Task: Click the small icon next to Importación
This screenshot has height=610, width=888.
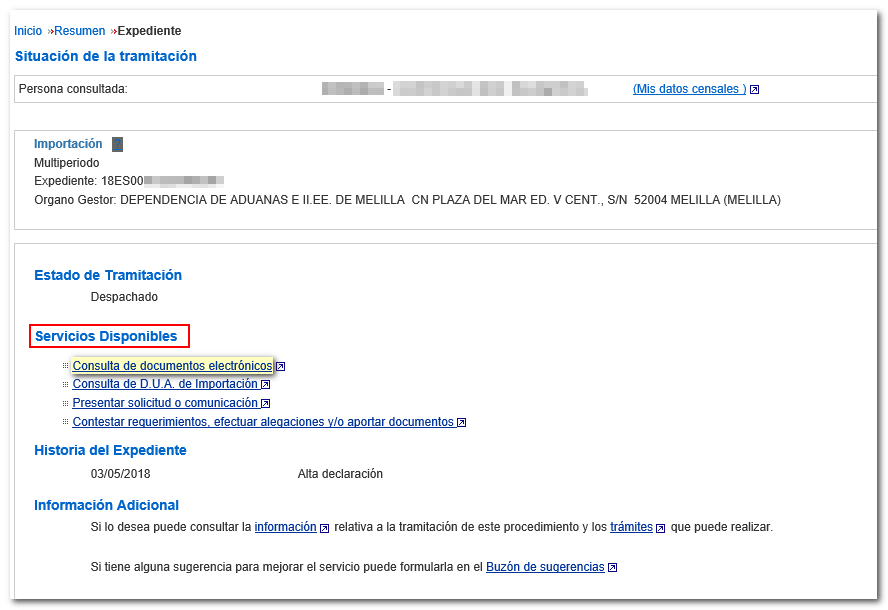Action: [117, 144]
